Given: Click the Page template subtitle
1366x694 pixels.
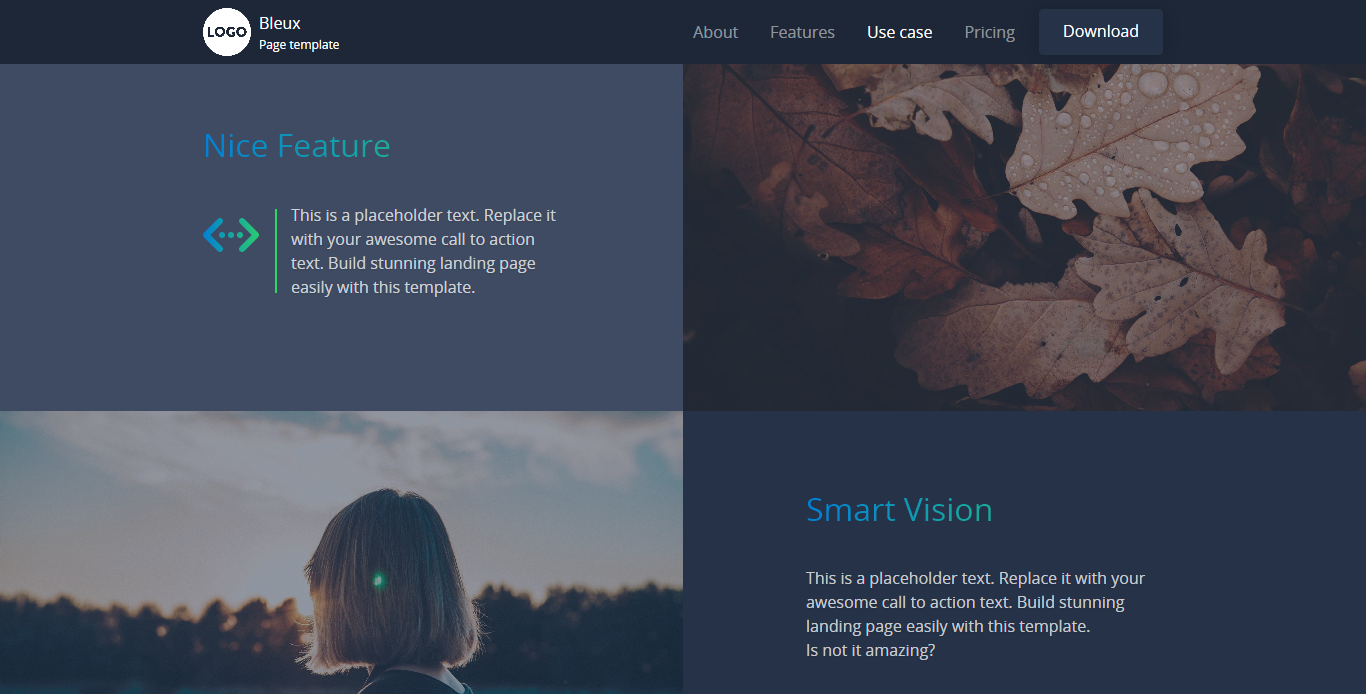Looking at the screenshot, I should point(299,45).
